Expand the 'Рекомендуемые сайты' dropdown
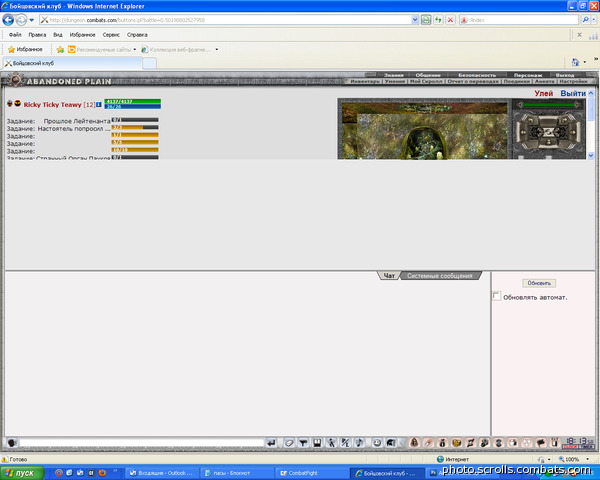This screenshot has width=600, height=480. (134, 49)
